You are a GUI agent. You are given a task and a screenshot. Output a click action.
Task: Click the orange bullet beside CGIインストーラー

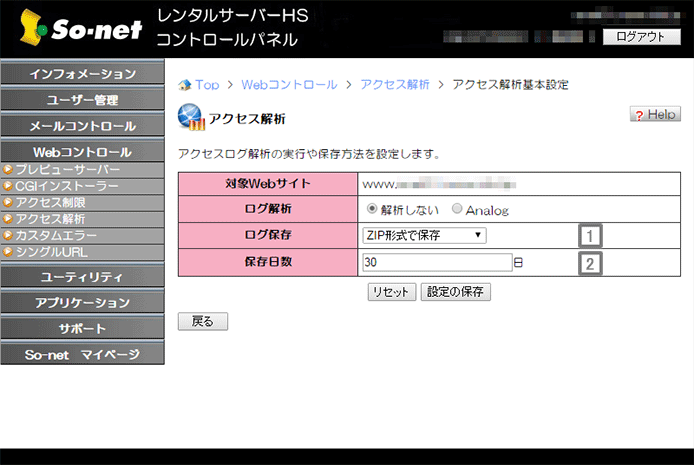point(8,187)
